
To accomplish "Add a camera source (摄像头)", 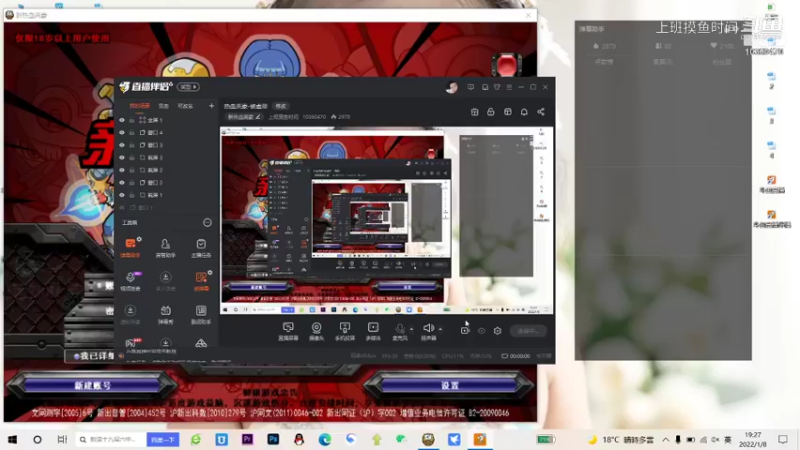I will coord(316,331).
